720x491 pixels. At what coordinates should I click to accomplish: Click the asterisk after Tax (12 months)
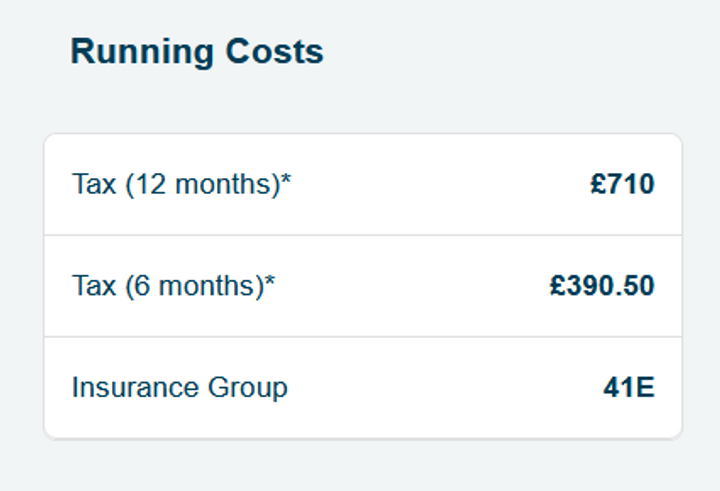286,179
